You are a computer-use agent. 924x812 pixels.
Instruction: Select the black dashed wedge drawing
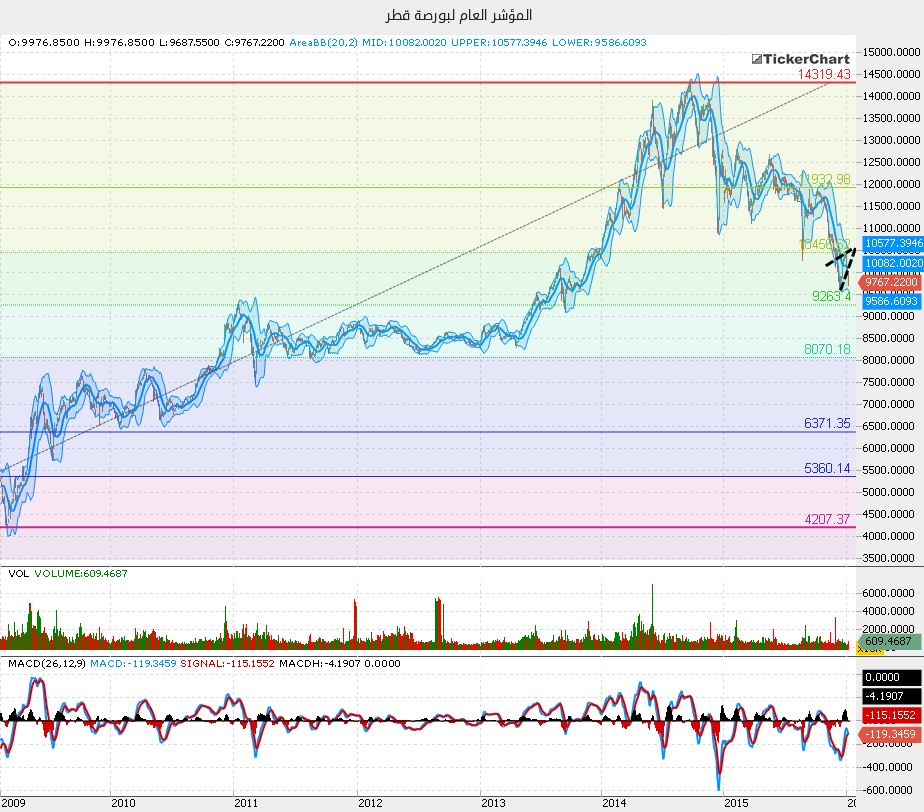(x=840, y=270)
